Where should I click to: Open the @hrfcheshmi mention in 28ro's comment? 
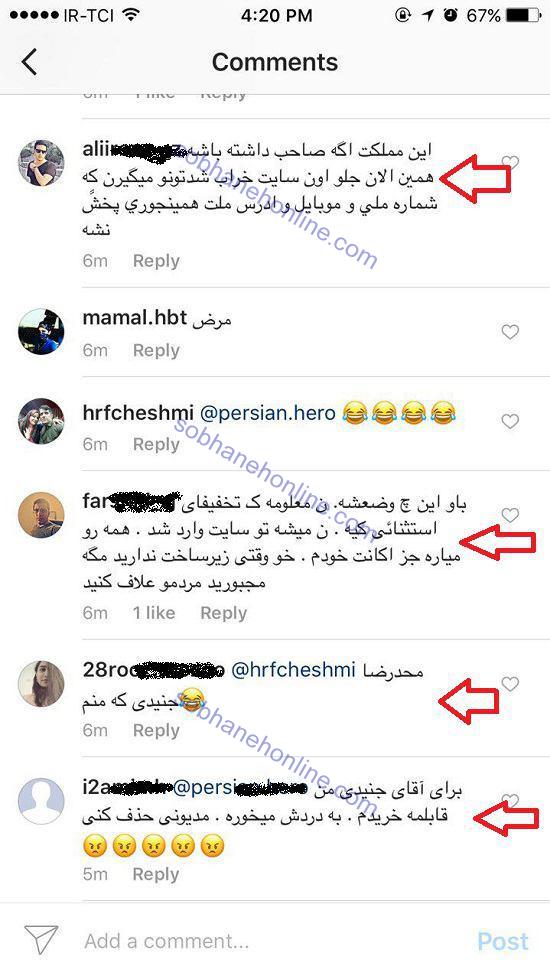coord(293,671)
